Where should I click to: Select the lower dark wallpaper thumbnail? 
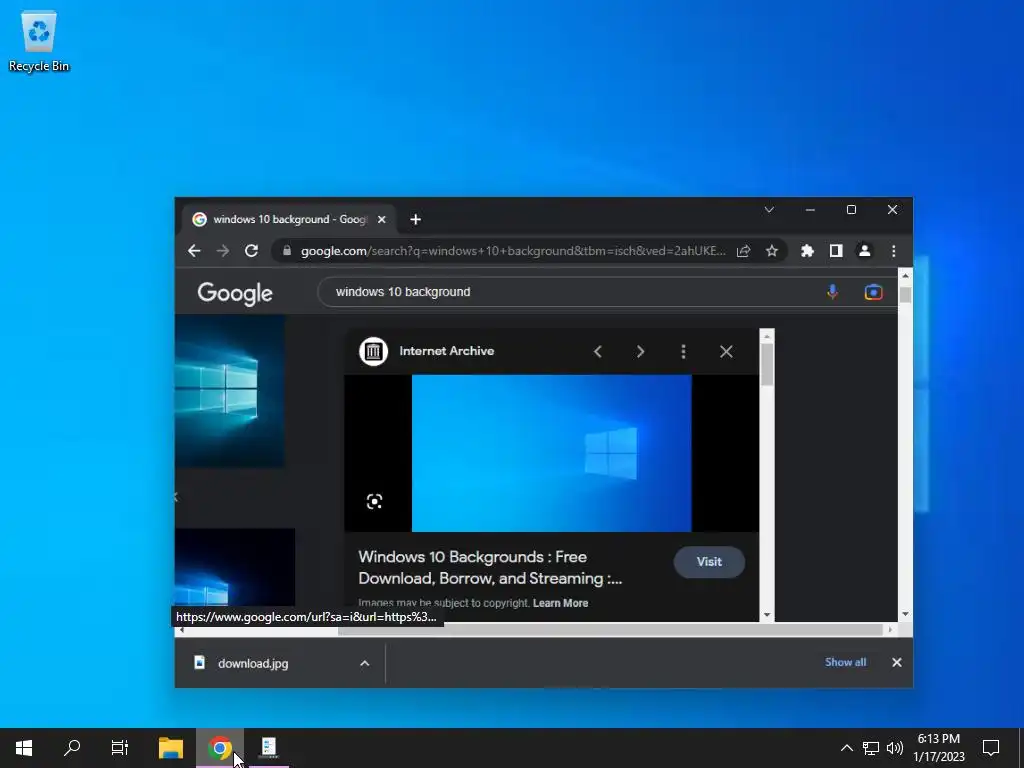tap(234, 567)
